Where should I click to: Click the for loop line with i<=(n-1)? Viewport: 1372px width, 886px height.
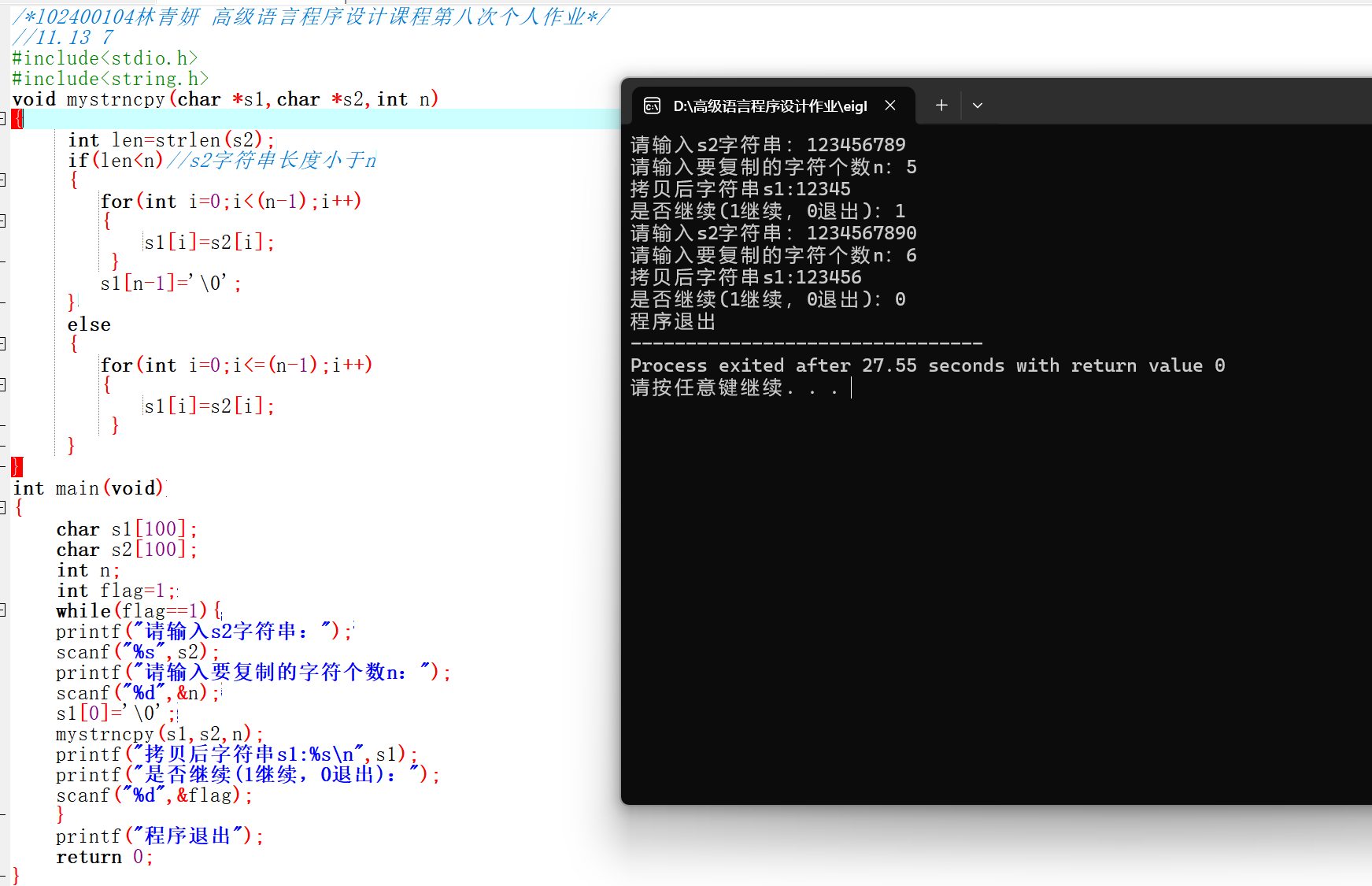(x=236, y=365)
